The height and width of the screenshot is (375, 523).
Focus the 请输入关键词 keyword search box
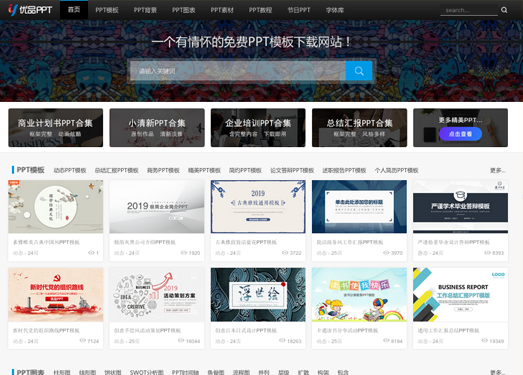237,71
